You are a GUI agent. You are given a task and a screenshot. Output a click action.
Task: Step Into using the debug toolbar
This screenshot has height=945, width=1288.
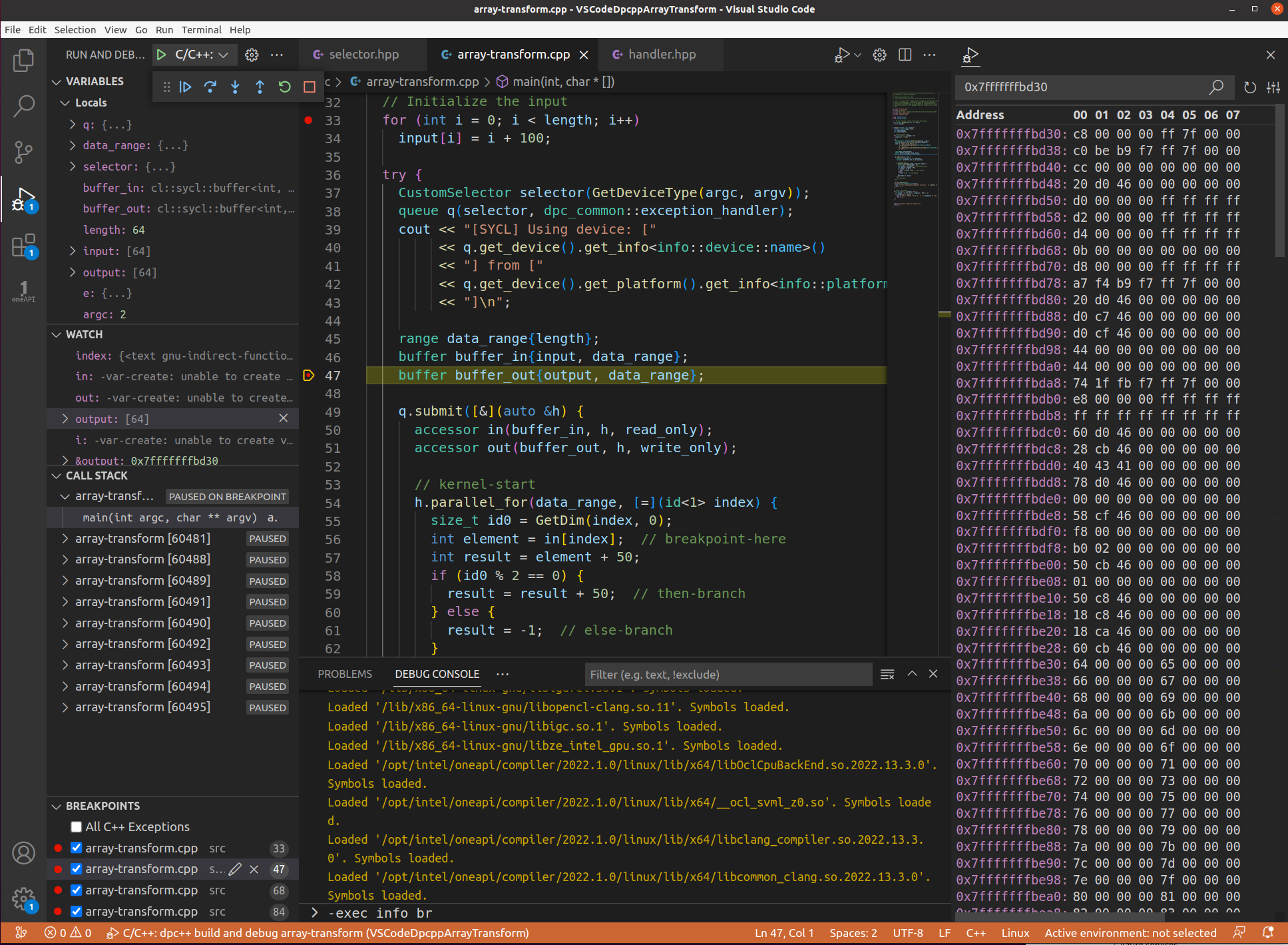235,87
